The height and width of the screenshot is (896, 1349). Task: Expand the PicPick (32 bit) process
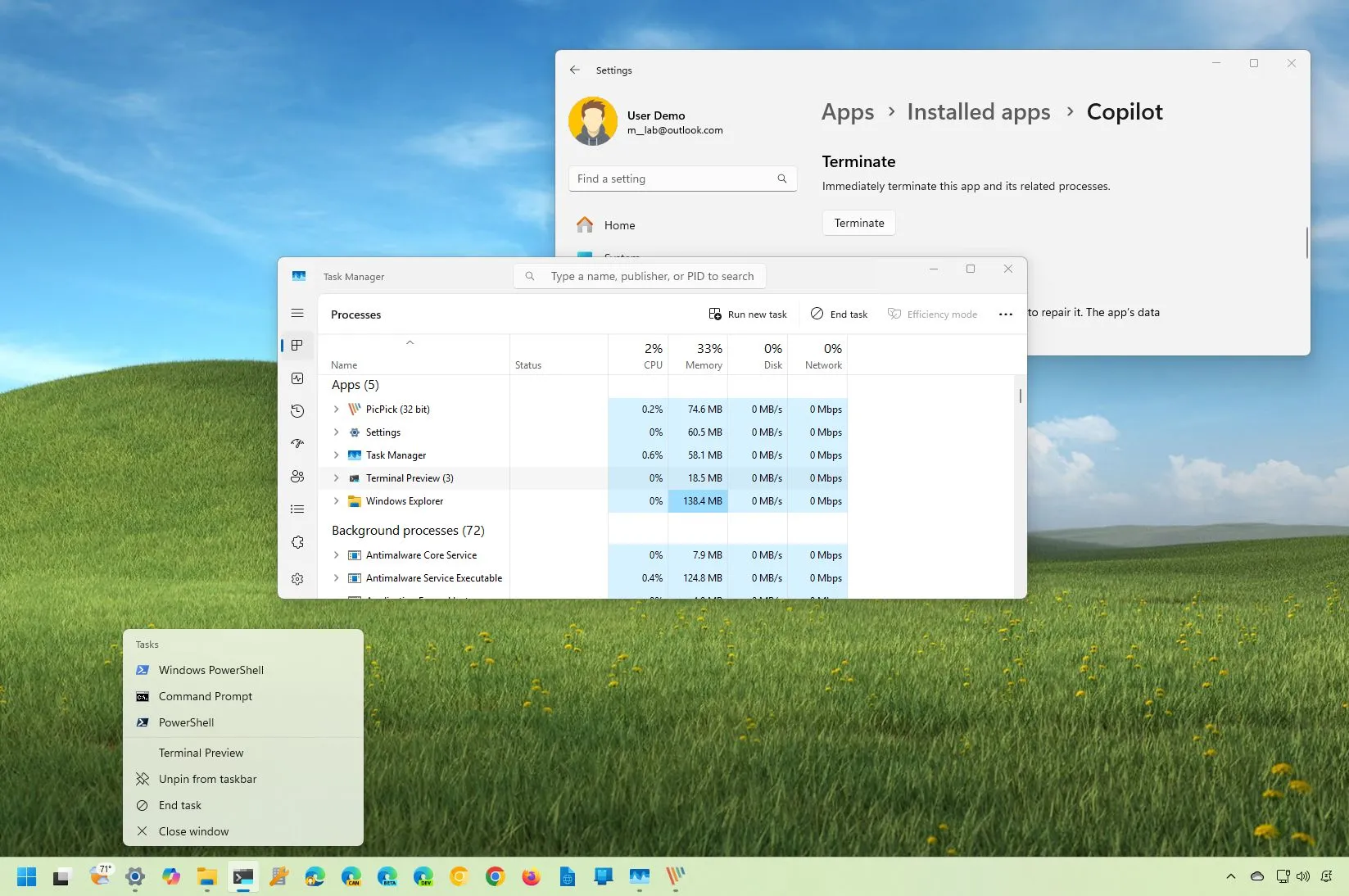tap(336, 410)
